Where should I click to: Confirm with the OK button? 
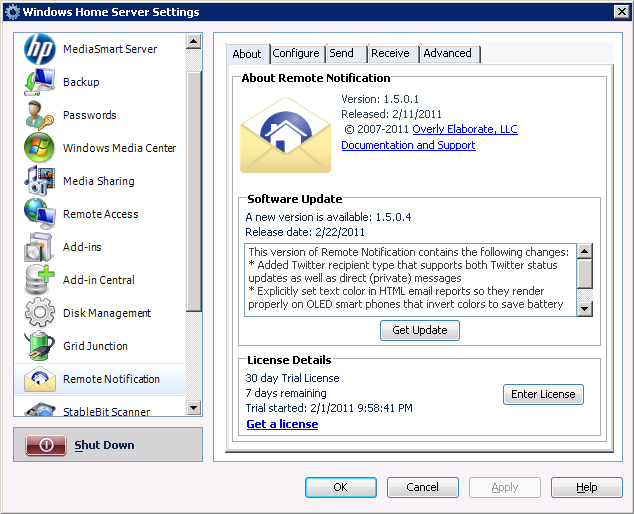341,487
